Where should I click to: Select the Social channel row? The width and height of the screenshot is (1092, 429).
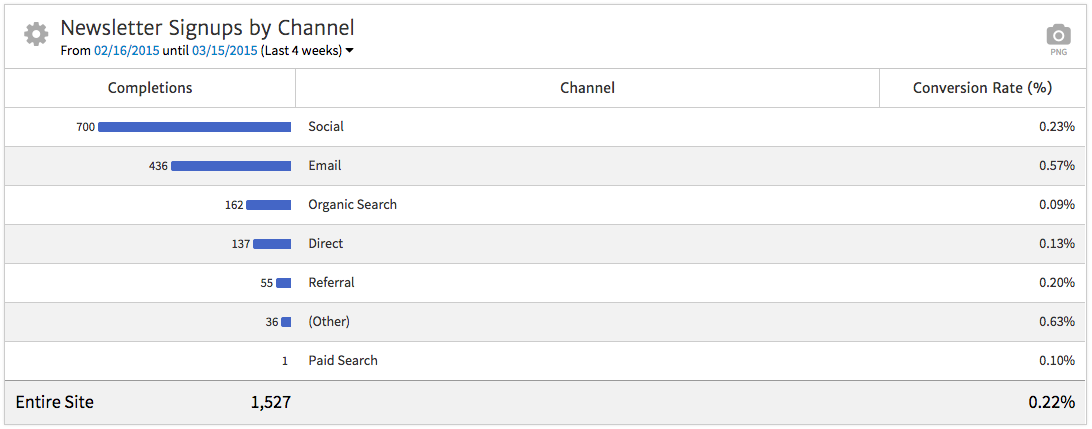coord(326,127)
